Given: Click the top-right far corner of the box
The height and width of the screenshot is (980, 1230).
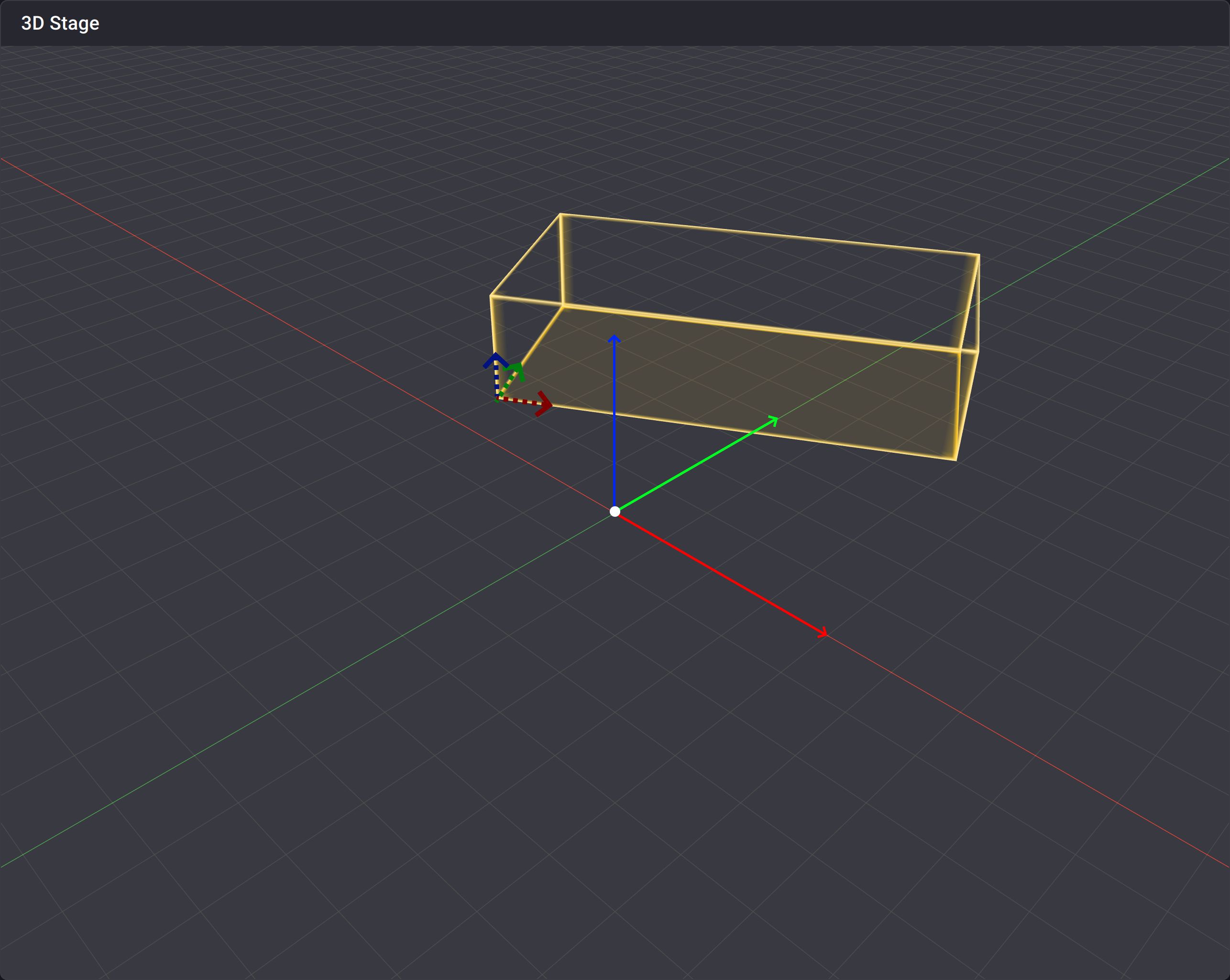Looking at the screenshot, I should tap(979, 255).
